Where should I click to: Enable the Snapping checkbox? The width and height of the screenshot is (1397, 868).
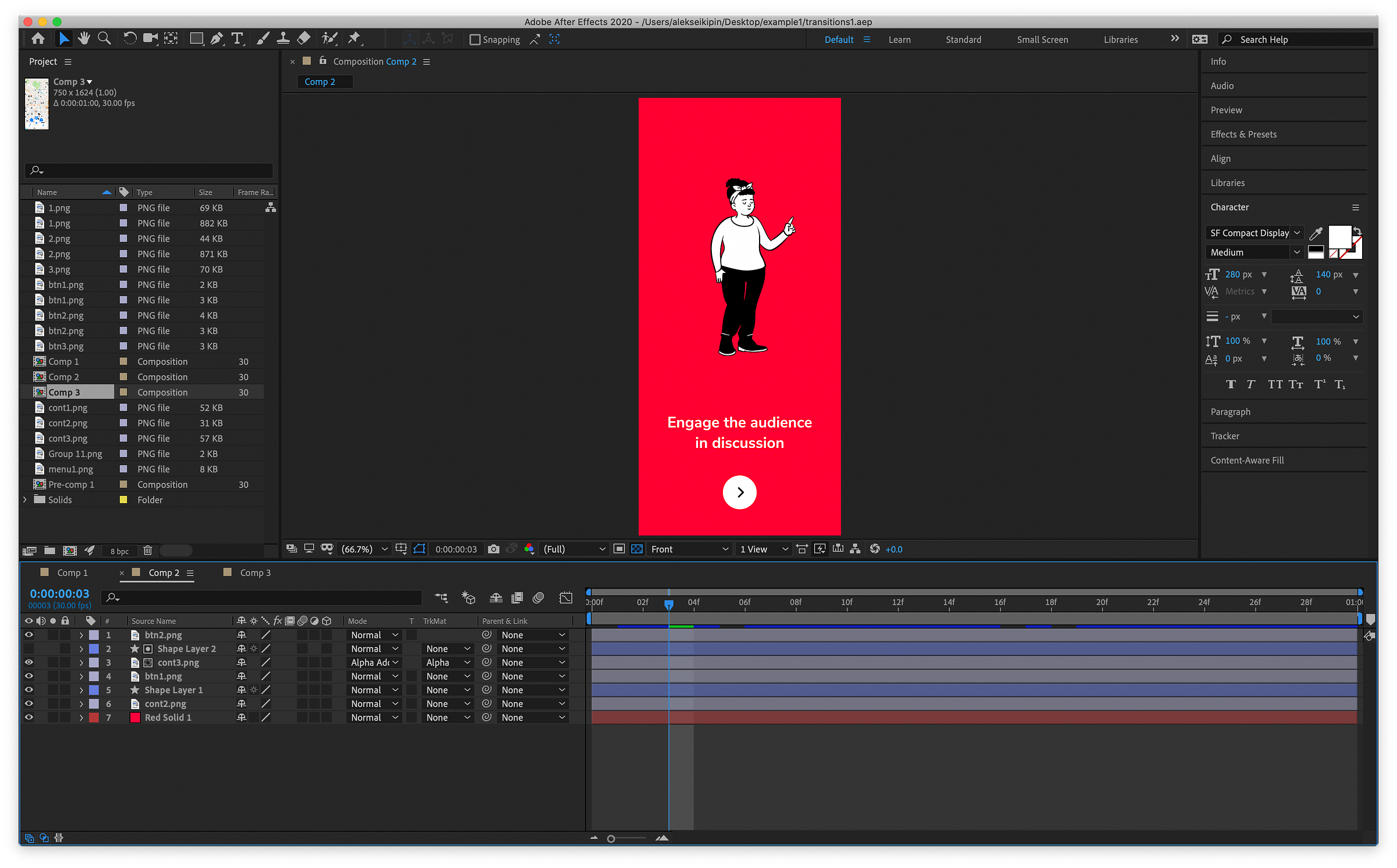[x=475, y=40]
